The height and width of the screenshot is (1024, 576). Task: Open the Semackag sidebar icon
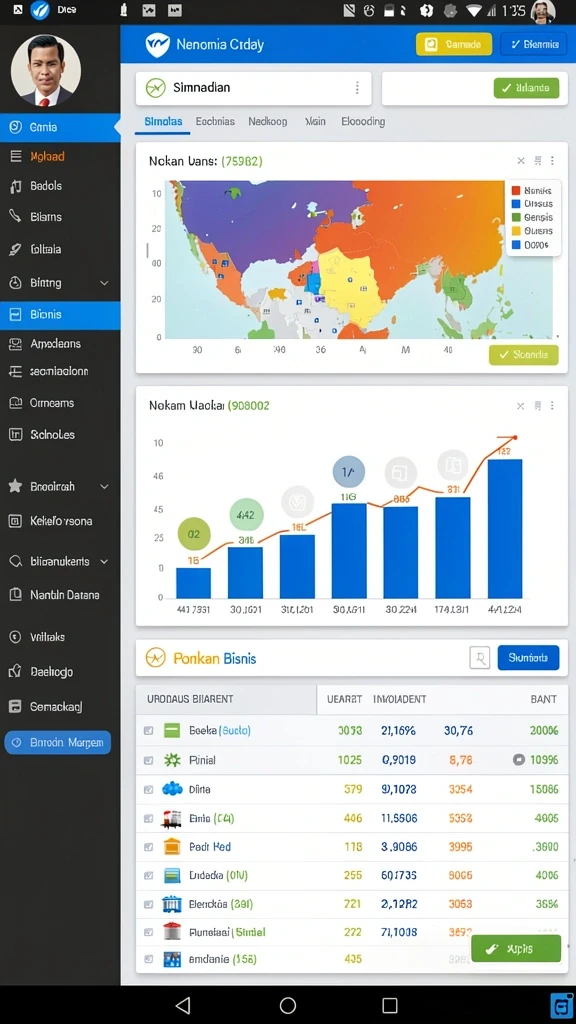click(x=16, y=706)
